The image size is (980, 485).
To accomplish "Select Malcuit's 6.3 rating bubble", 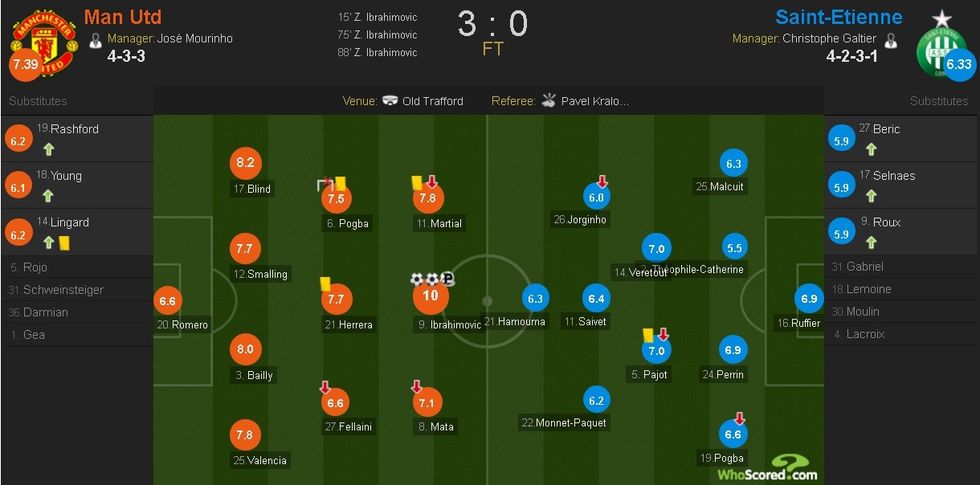I will (x=734, y=164).
